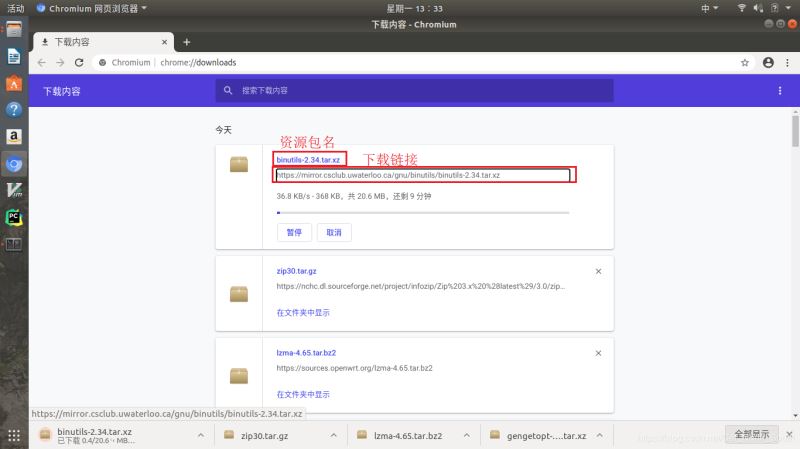Cancel the binutils download with 取消
The width and height of the screenshot is (800, 449).
[334, 232]
